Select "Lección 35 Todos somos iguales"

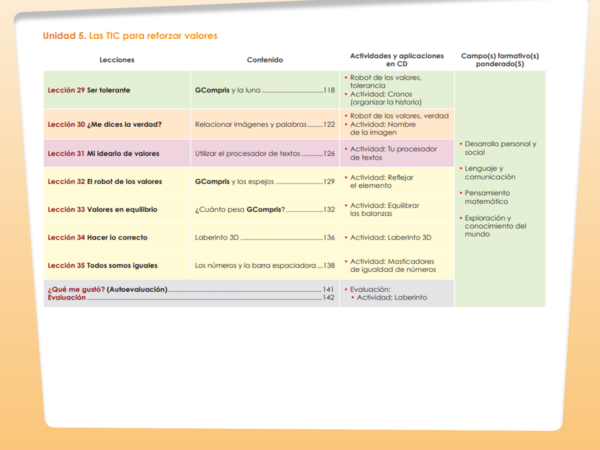tap(103, 265)
